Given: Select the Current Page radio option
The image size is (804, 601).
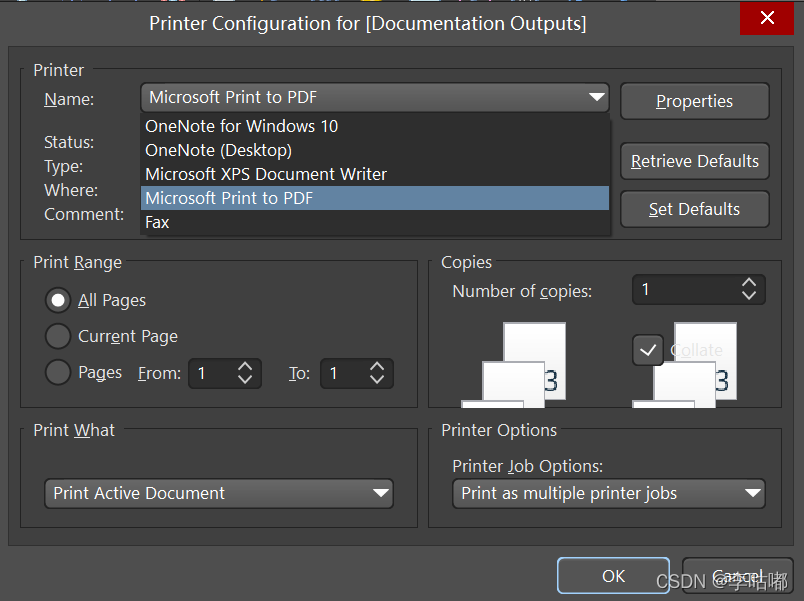Looking at the screenshot, I should click(x=58, y=336).
